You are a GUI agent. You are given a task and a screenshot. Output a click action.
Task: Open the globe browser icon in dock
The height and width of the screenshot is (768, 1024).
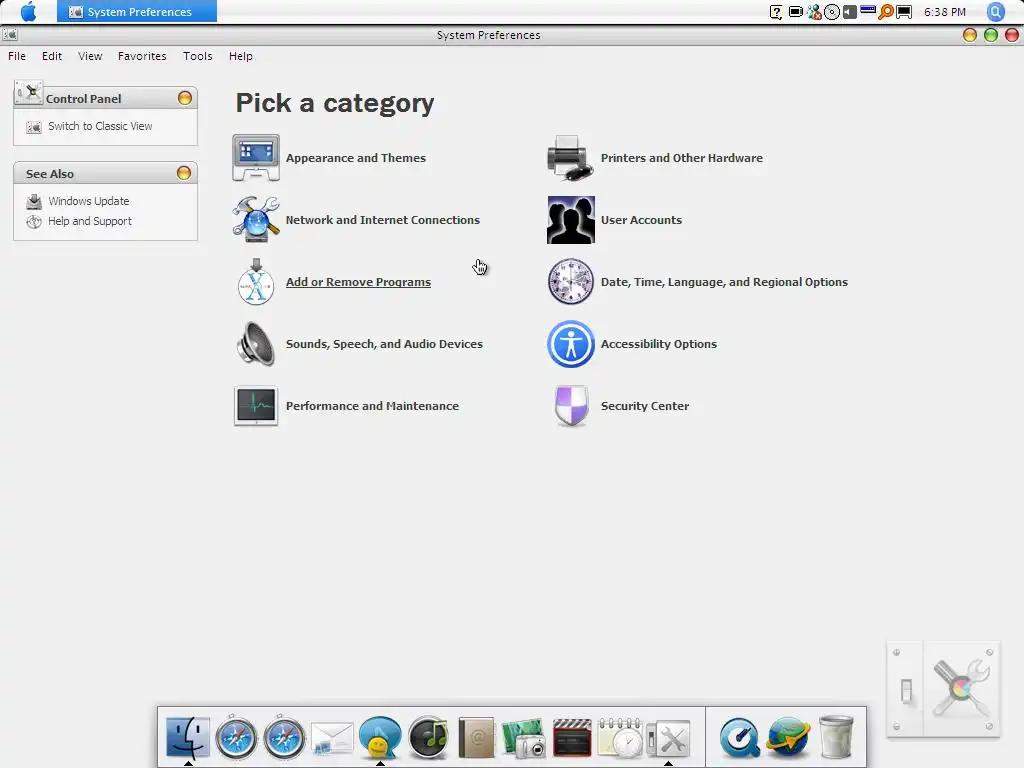788,738
